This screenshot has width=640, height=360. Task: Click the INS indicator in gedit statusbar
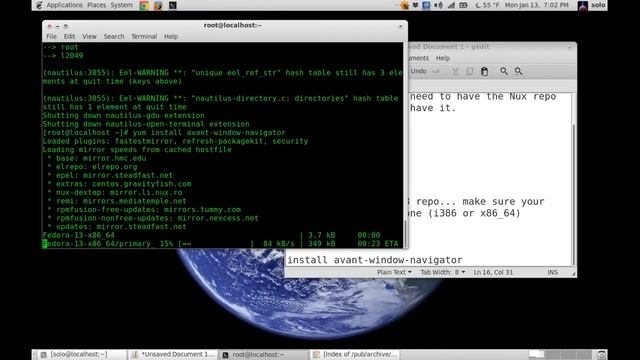coord(552,272)
